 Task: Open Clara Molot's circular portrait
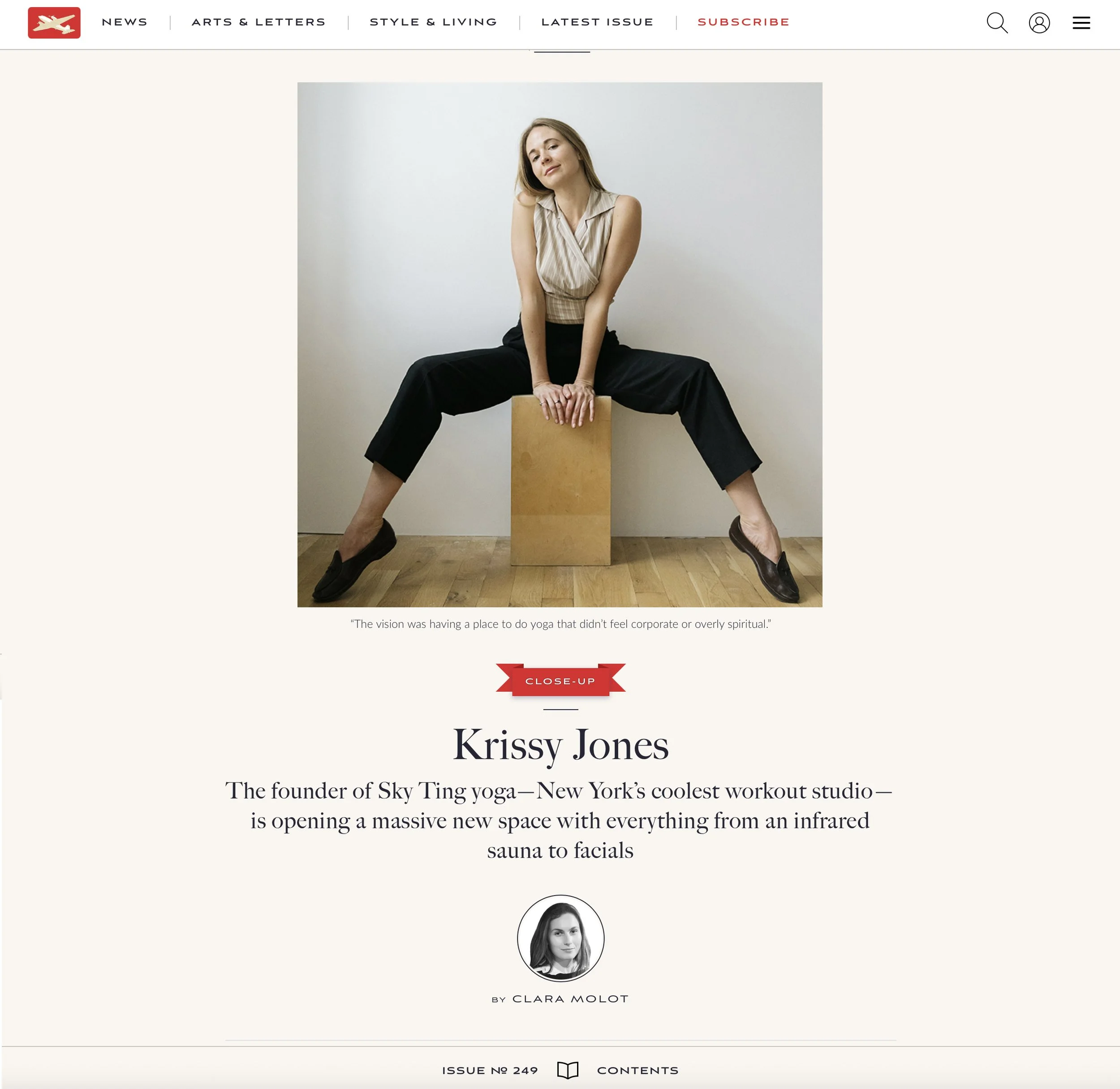tap(560, 938)
